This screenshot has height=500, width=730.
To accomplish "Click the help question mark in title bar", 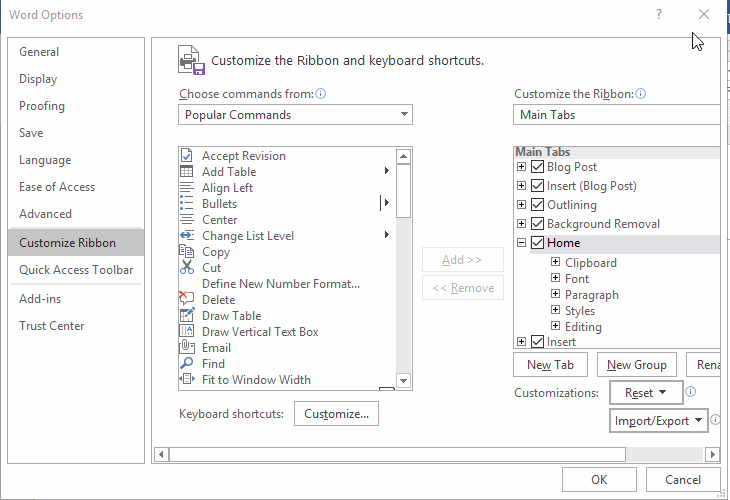I will tap(659, 14).
